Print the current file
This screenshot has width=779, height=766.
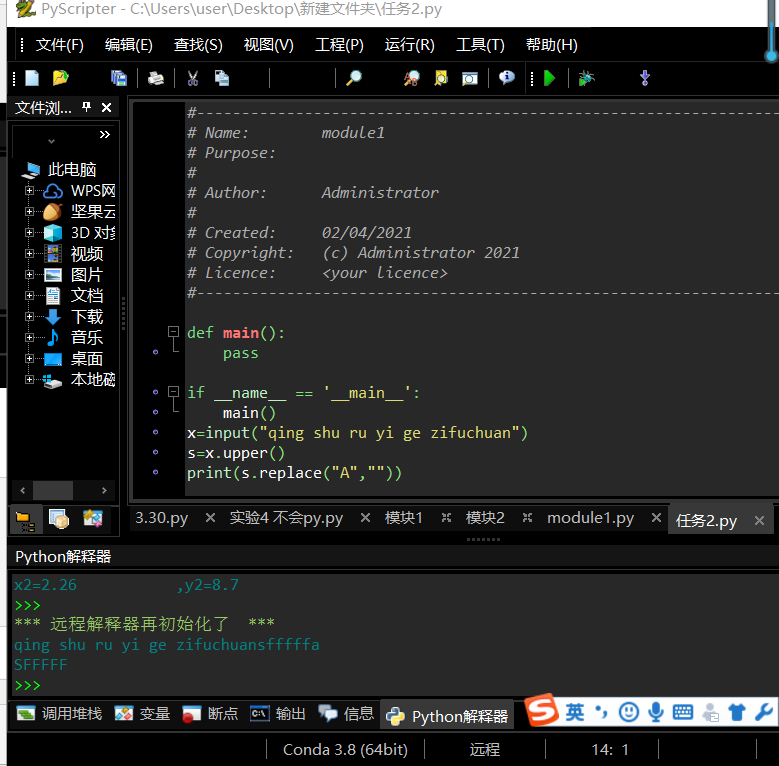[x=156, y=78]
